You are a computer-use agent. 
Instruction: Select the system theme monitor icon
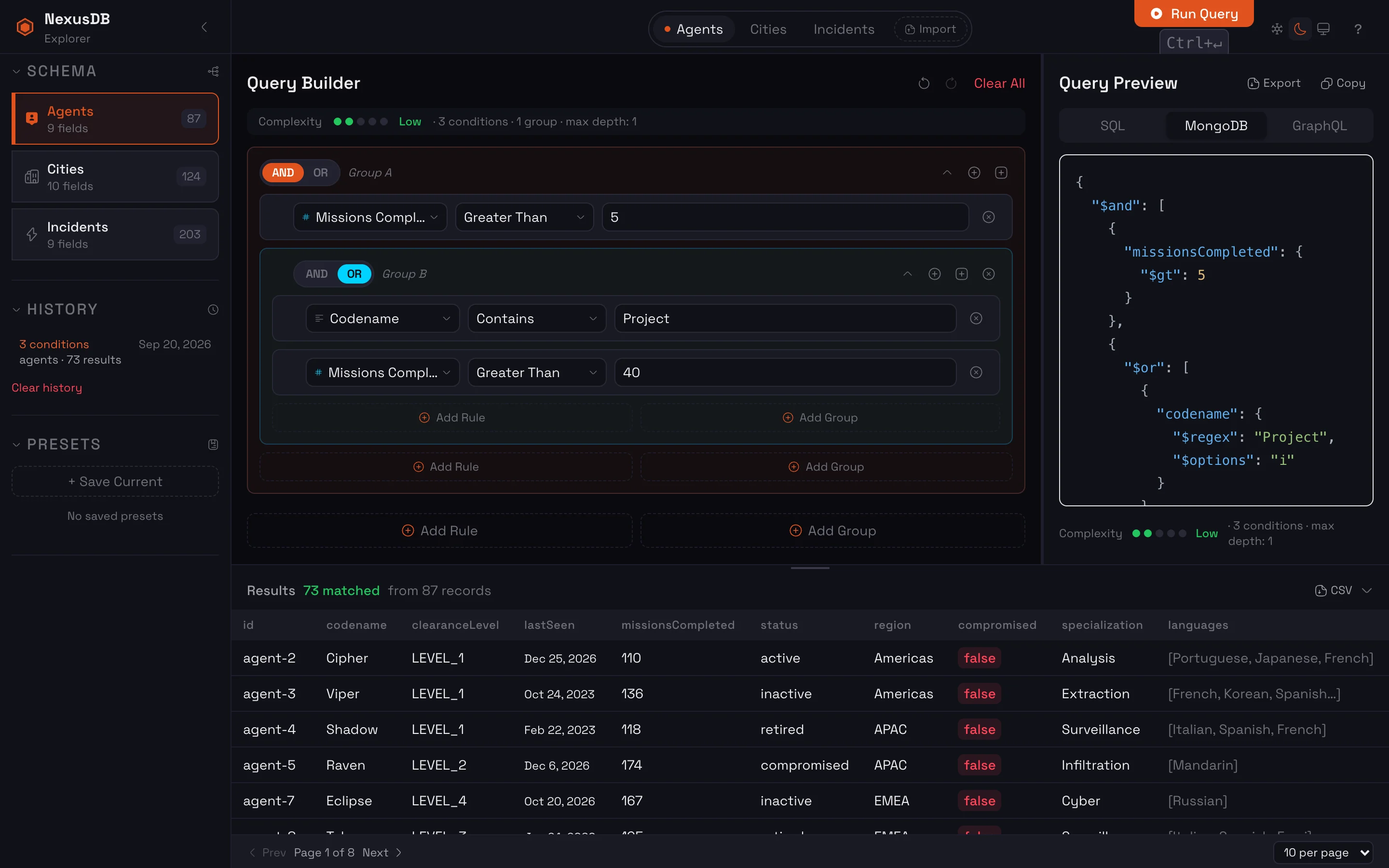[1323, 29]
